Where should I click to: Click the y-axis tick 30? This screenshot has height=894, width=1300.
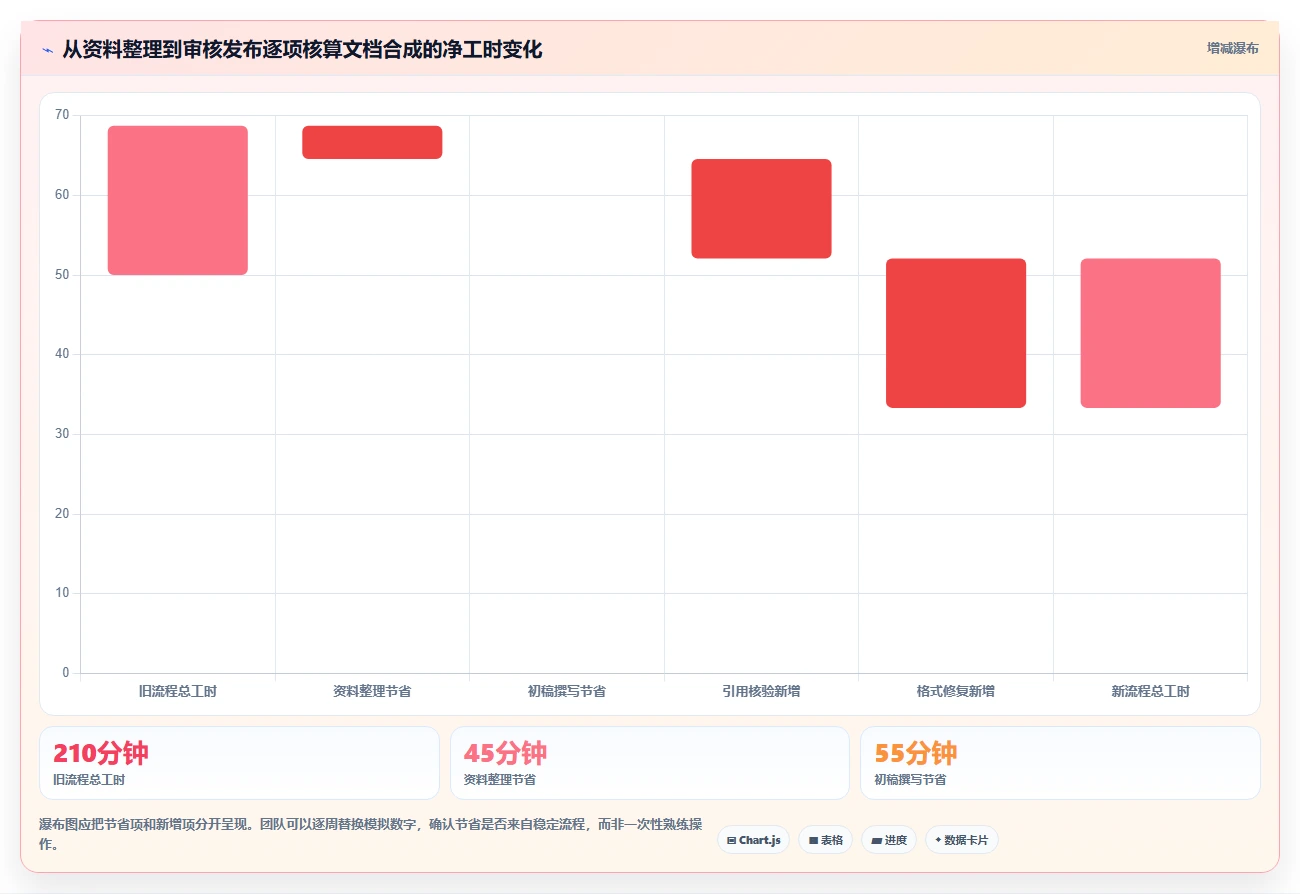(x=62, y=434)
